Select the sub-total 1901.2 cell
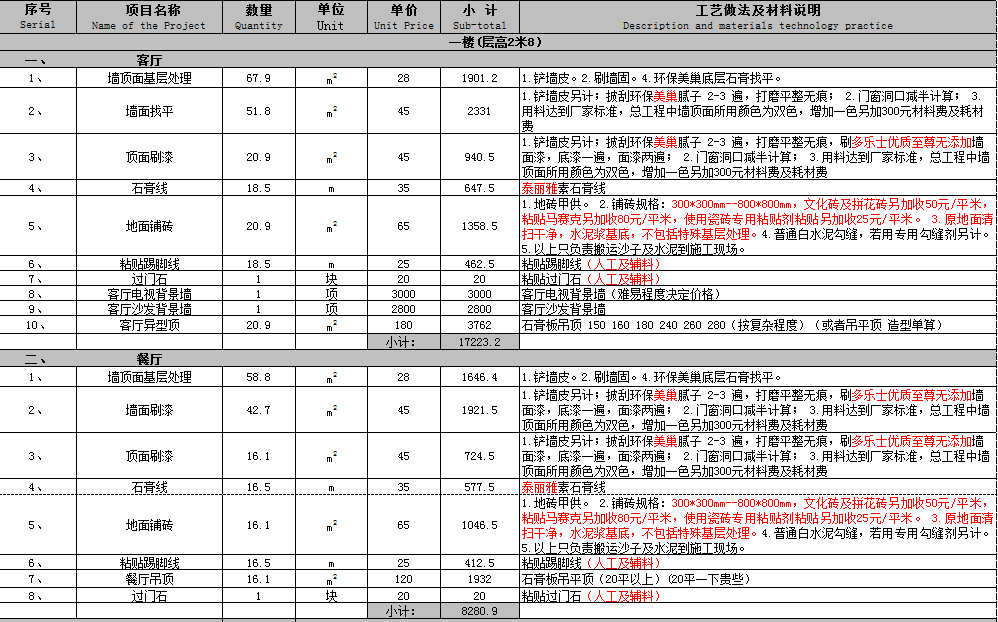 479,78
